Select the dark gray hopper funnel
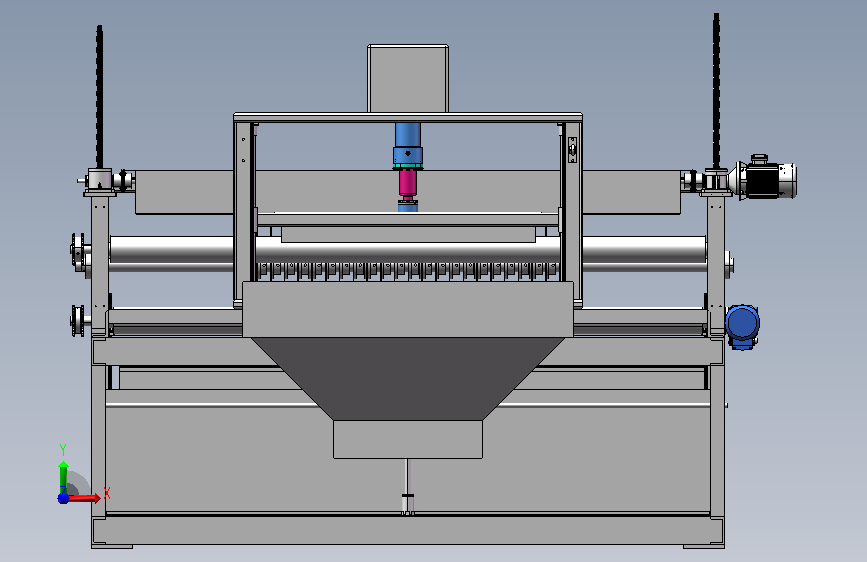The height and width of the screenshot is (562, 867). tap(408, 378)
